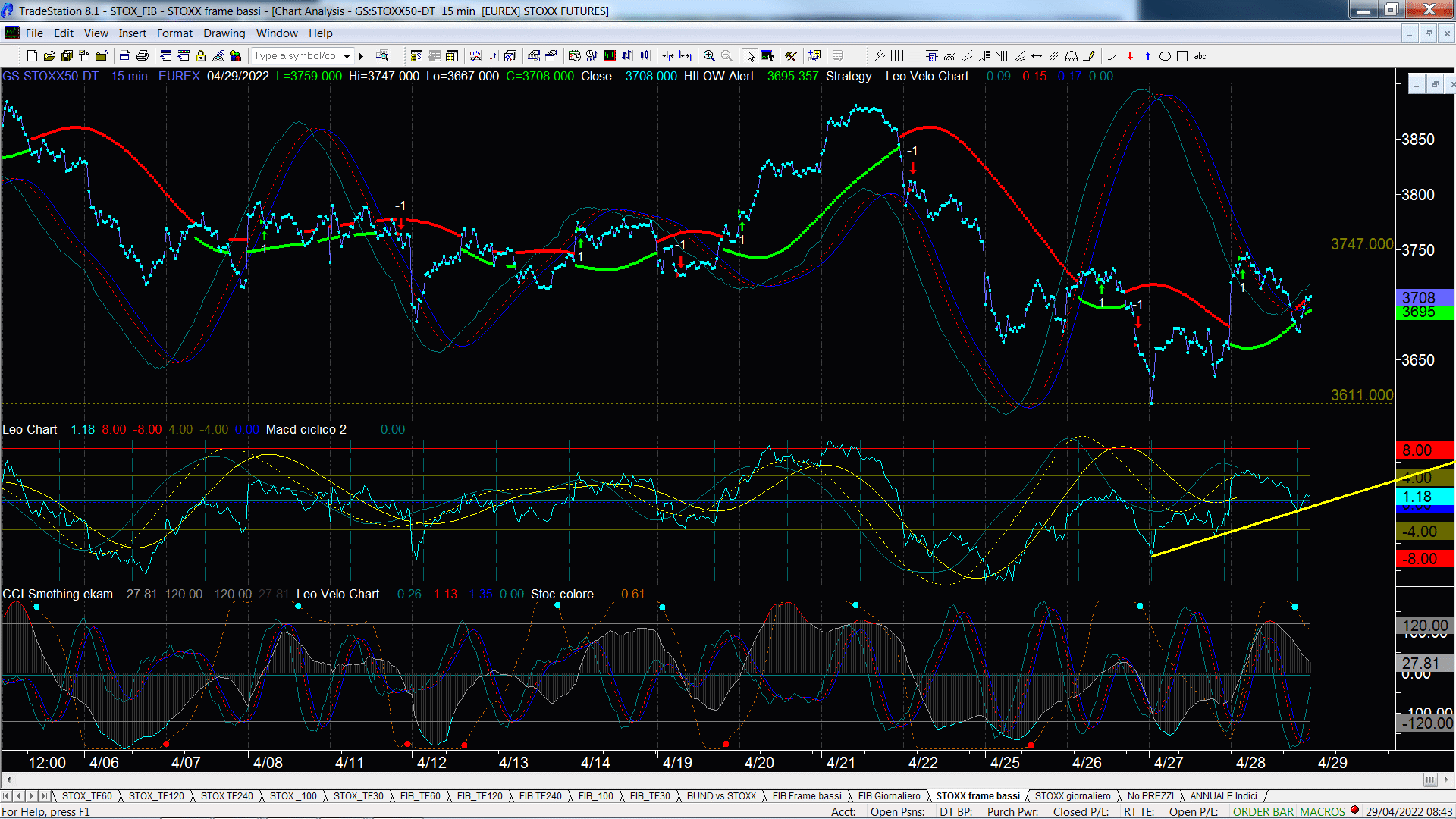Open the Insert menu

point(132,33)
